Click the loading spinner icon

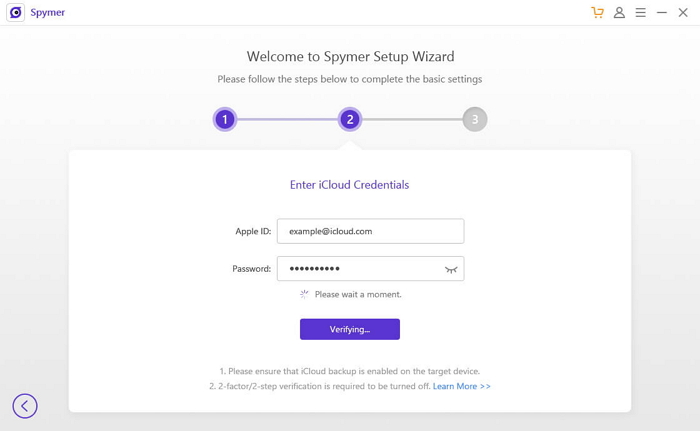(304, 295)
